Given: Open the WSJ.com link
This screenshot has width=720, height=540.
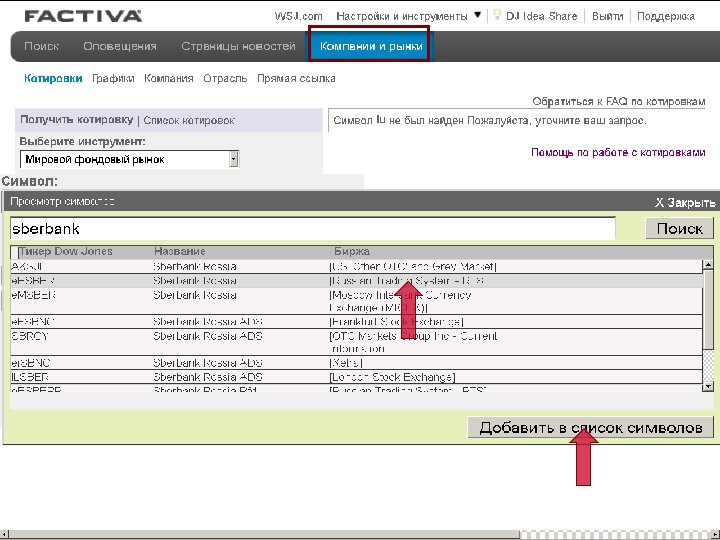Looking at the screenshot, I should pyautogui.click(x=298, y=17).
